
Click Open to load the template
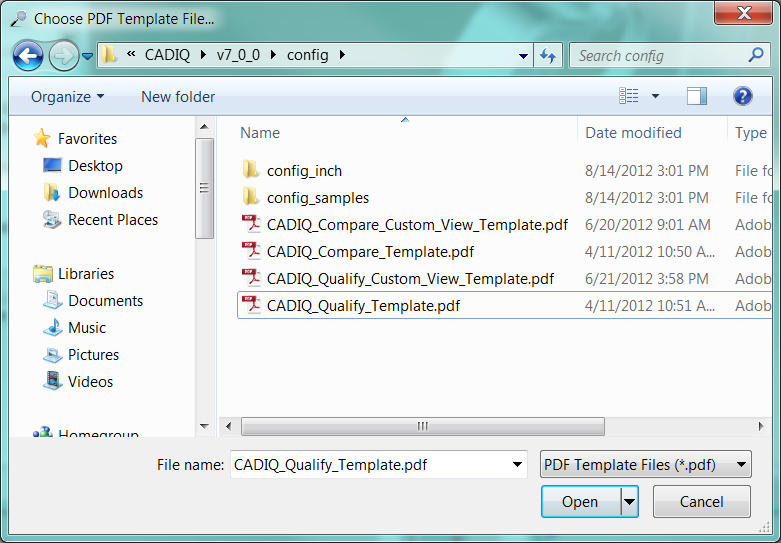click(x=580, y=501)
